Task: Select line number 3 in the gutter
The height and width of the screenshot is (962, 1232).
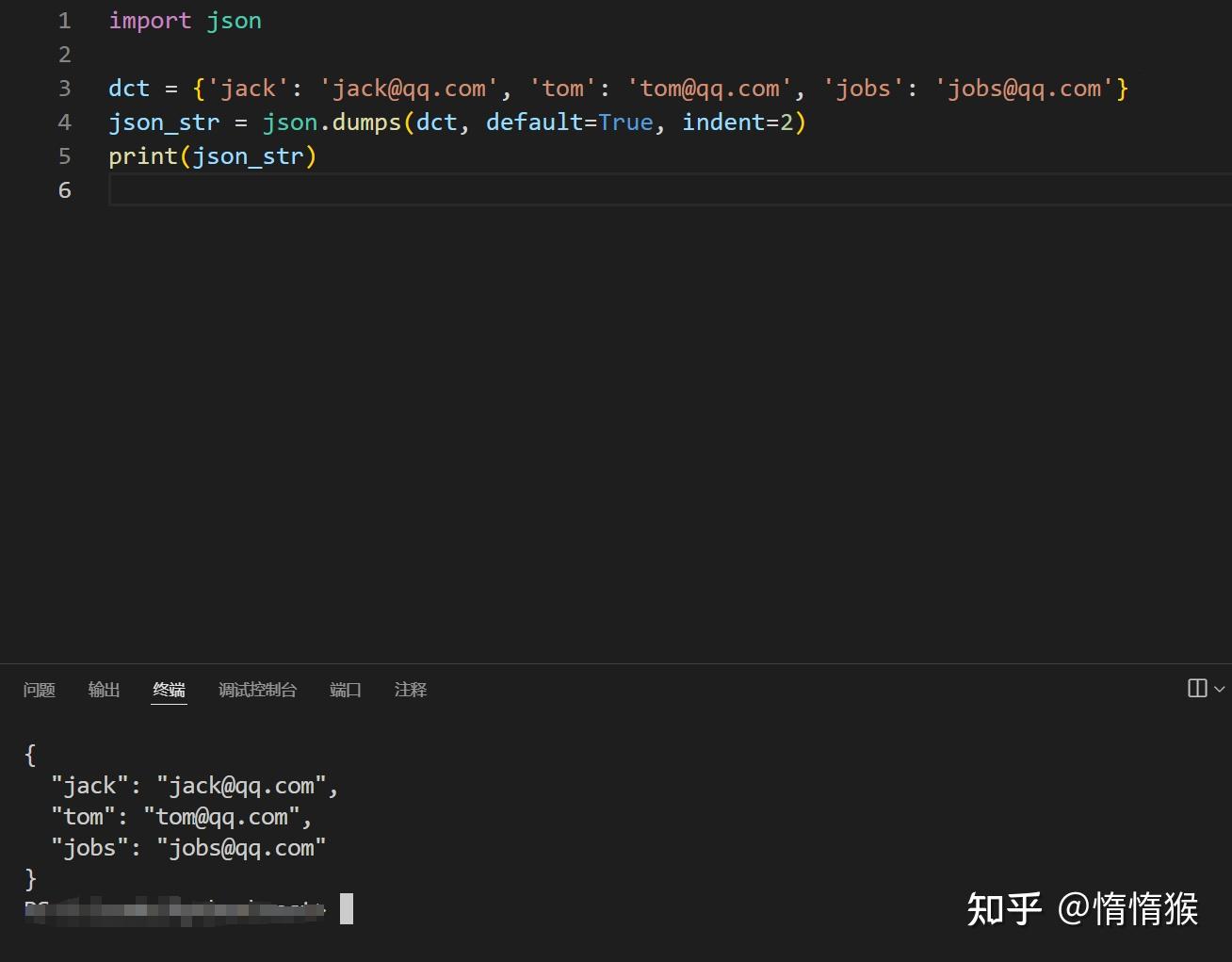Action: tap(64, 89)
